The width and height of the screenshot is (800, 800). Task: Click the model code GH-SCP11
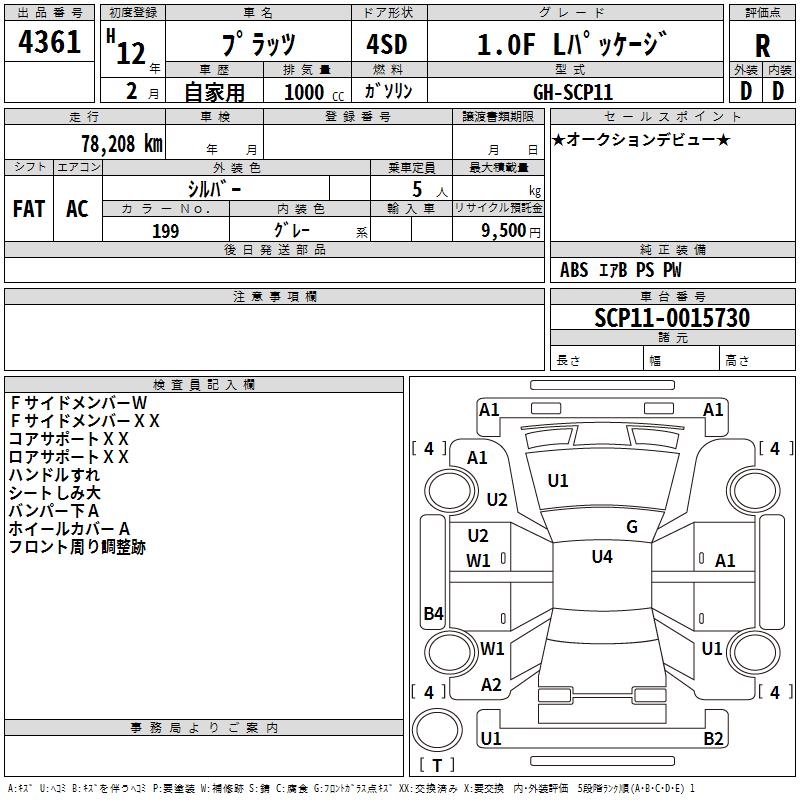coord(573,92)
